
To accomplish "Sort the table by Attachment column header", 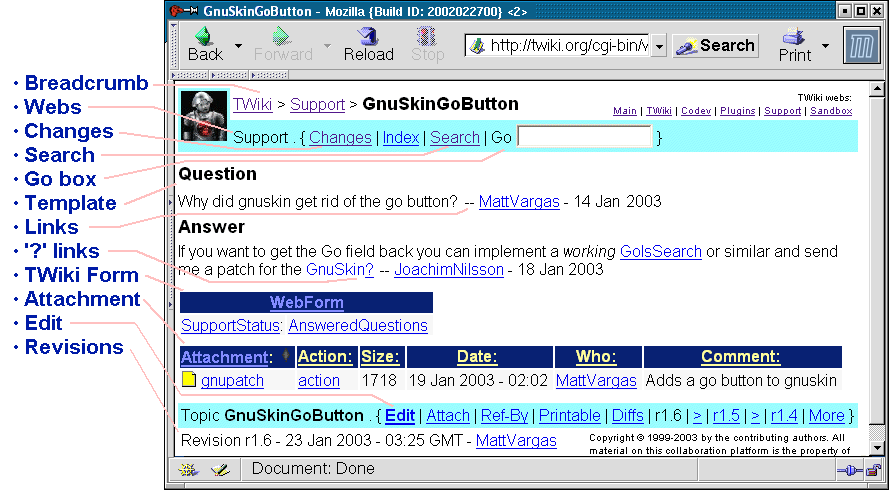I will coord(226,357).
